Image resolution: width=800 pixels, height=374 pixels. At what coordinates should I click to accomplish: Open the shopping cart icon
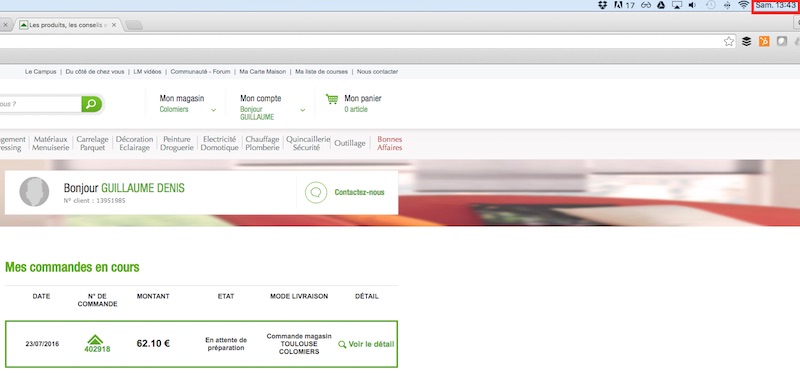pos(332,99)
